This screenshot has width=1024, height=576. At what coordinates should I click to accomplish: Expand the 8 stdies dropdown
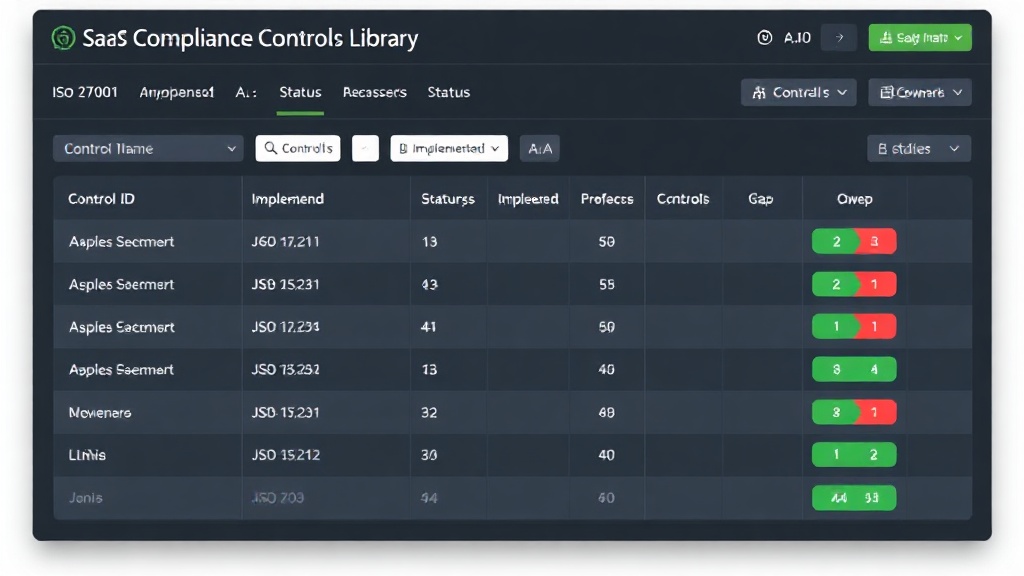click(919, 148)
